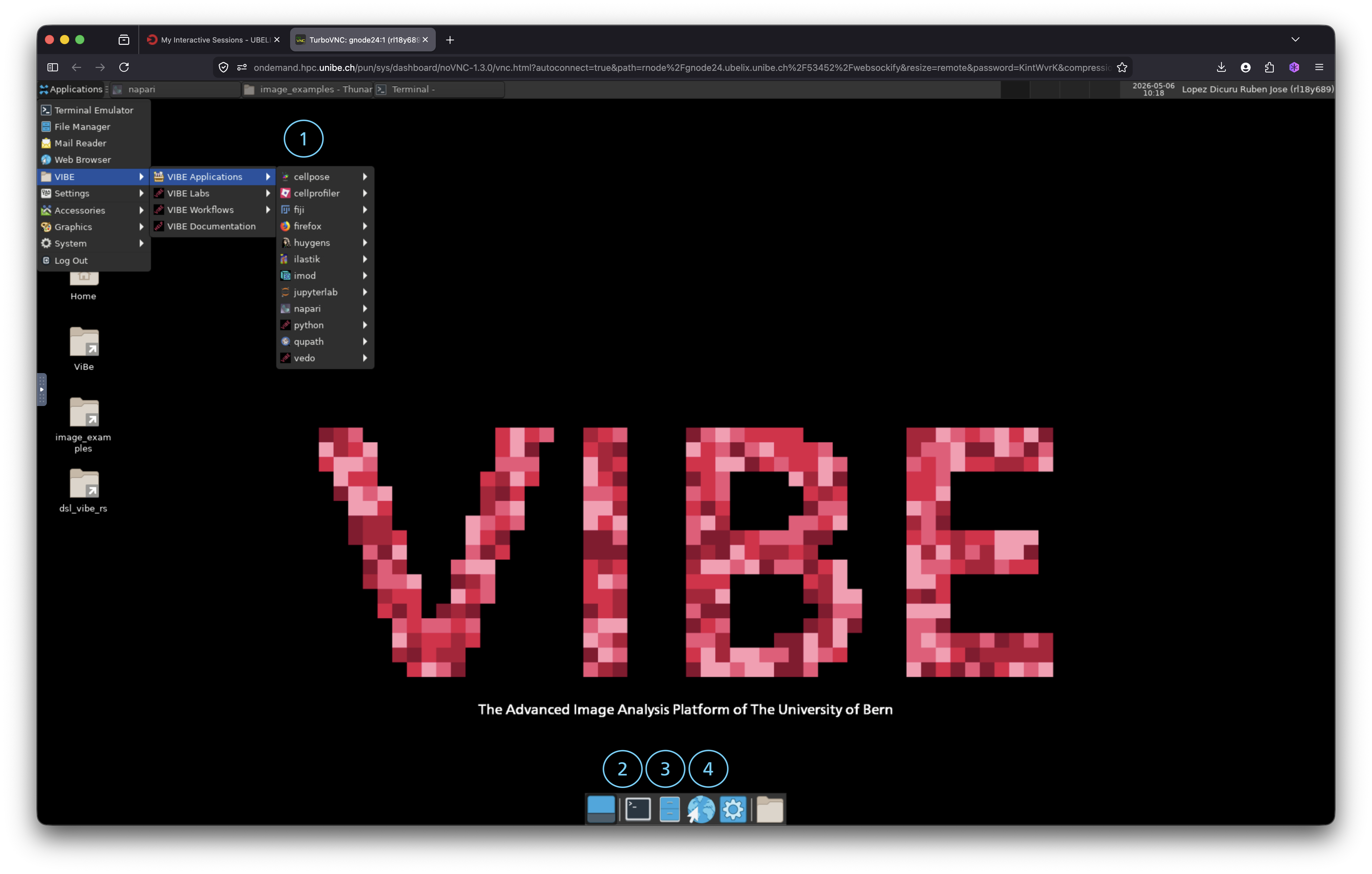Click the Graphics palette icon
This screenshot has width=1372, height=874.
point(46,227)
